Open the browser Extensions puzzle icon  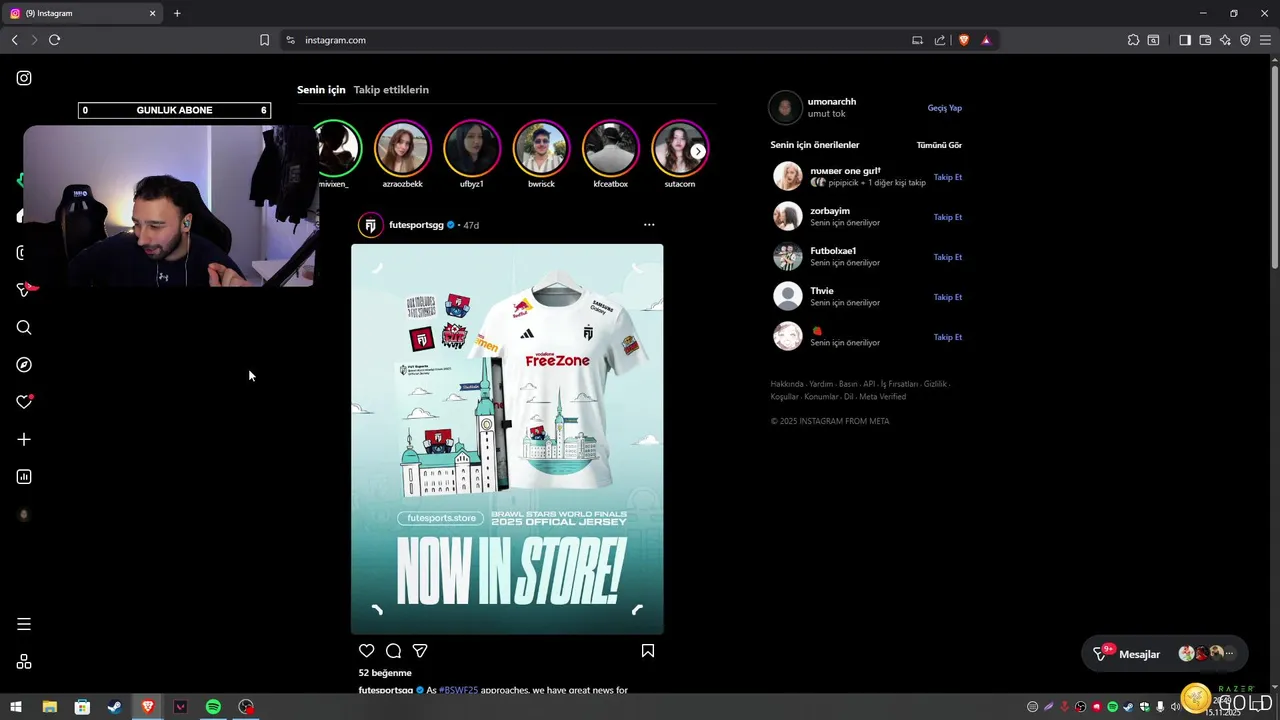[x=1133, y=40]
